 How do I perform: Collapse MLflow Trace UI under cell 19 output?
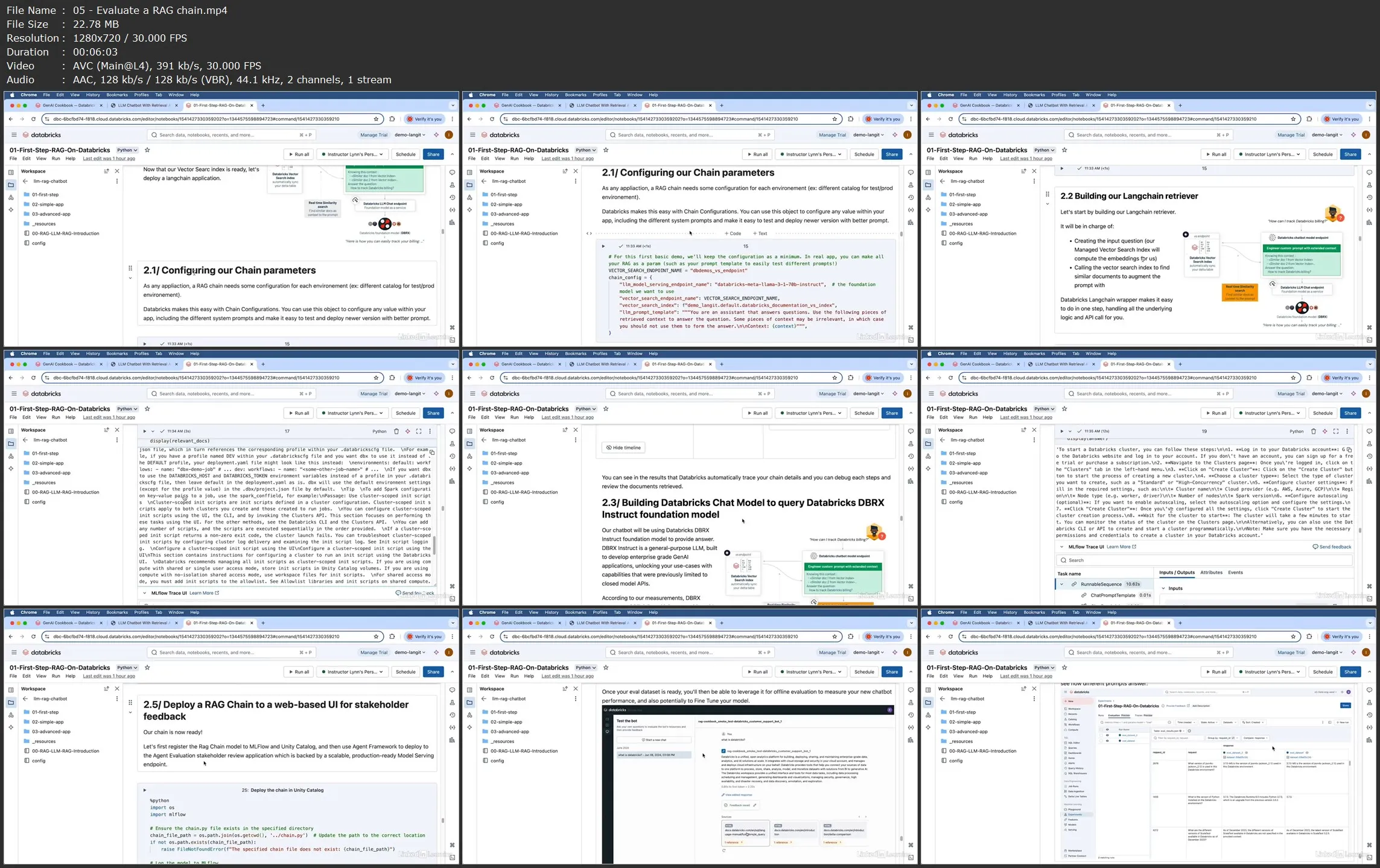tap(1062, 546)
